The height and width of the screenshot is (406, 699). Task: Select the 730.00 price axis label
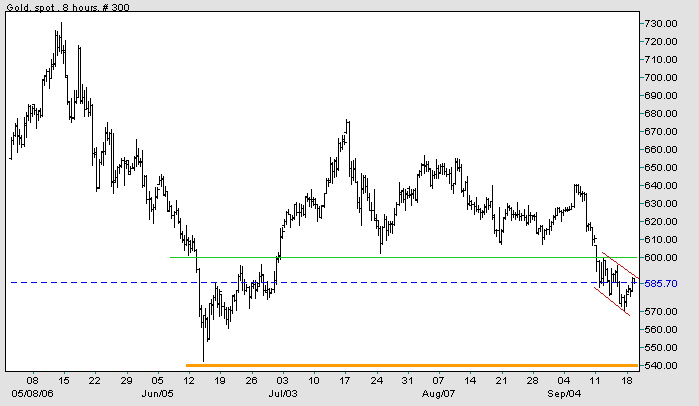click(661, 24)
